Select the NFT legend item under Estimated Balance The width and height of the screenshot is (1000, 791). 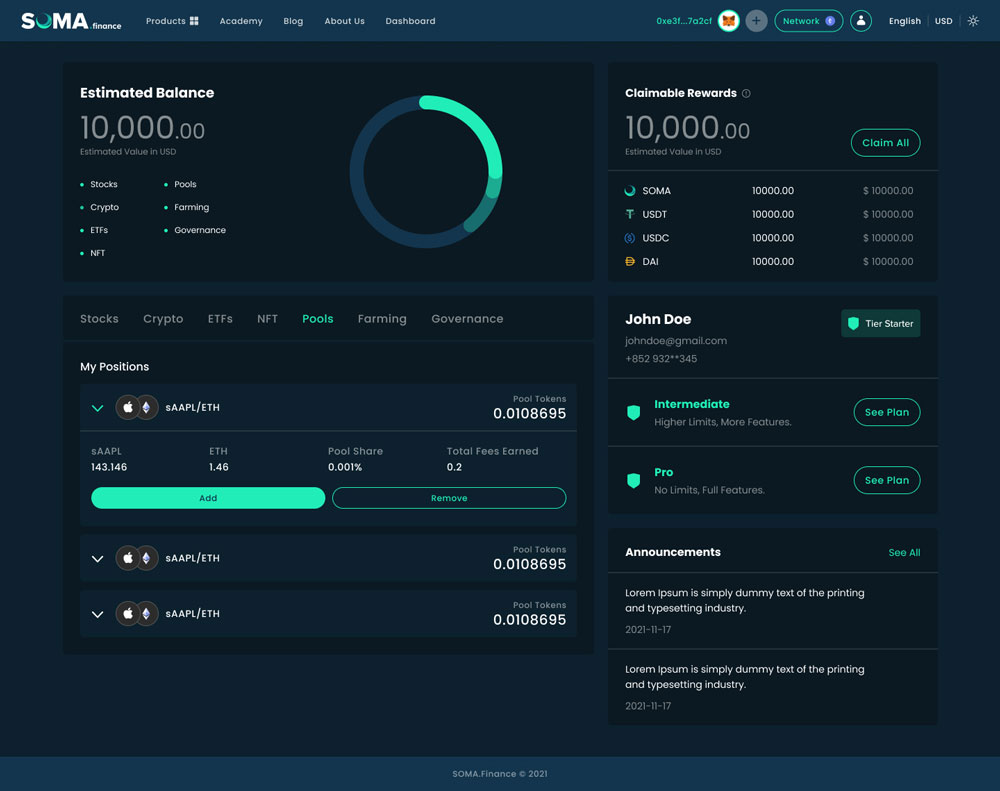tap(92, 253)
